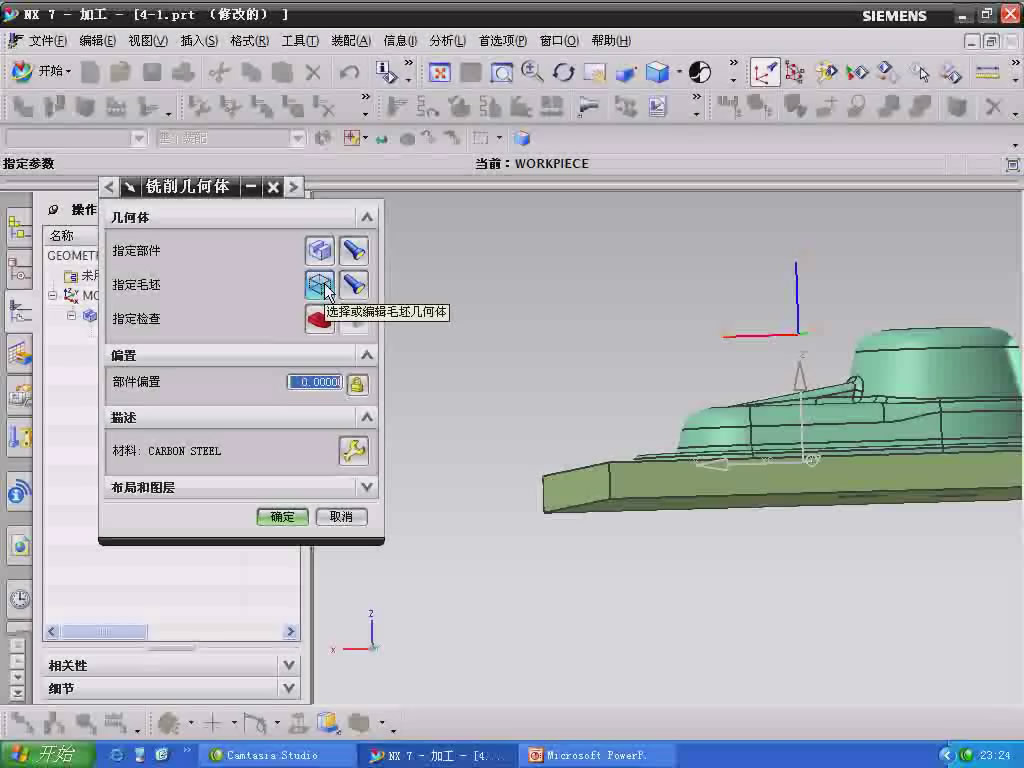This screenshot has width=1024, height=768.
Task: Collapse the workpiece child tree node
Action: [x=71, y=316]
